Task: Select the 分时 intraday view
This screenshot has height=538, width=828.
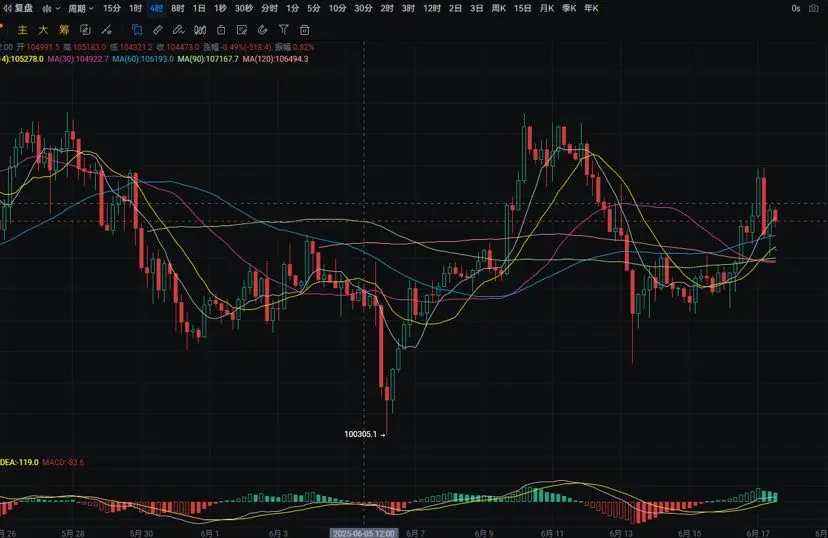Action: 269,8
